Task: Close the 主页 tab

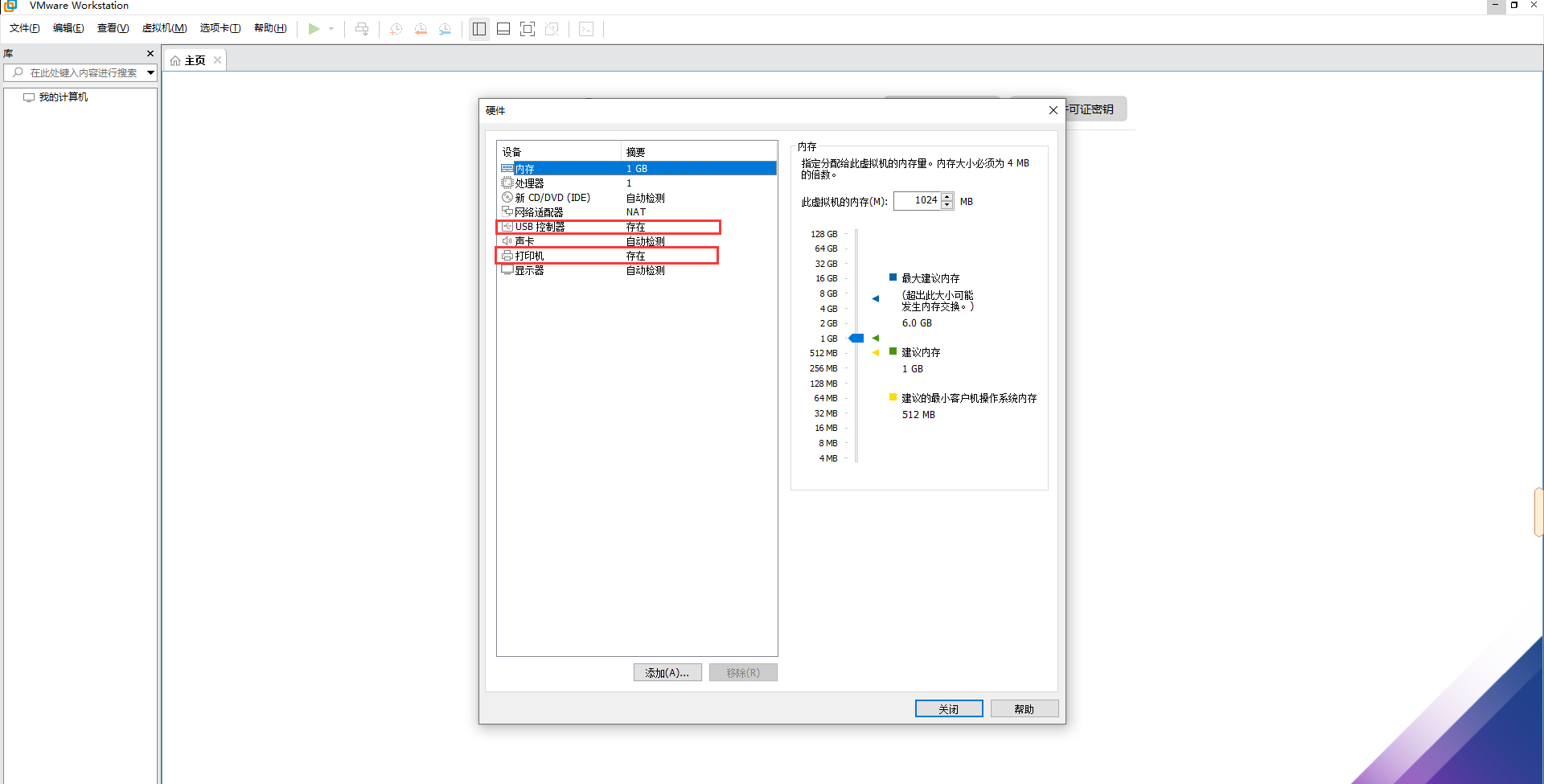Action: [217, 60]
